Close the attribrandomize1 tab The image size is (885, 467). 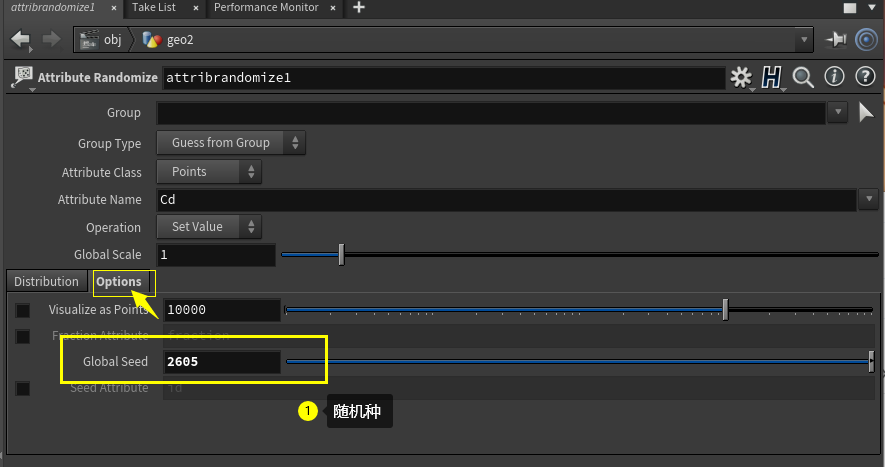coord(114,8)
